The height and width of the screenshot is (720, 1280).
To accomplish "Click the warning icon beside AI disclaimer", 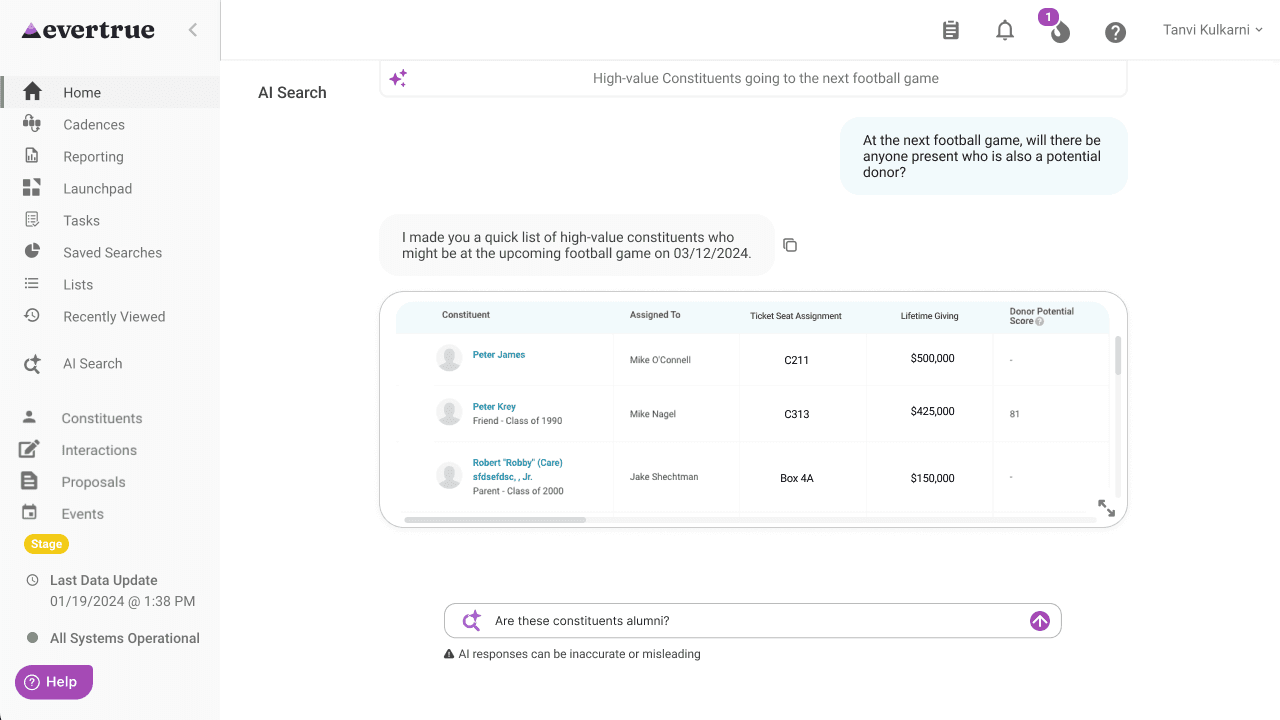I will [x=449, y=654].
